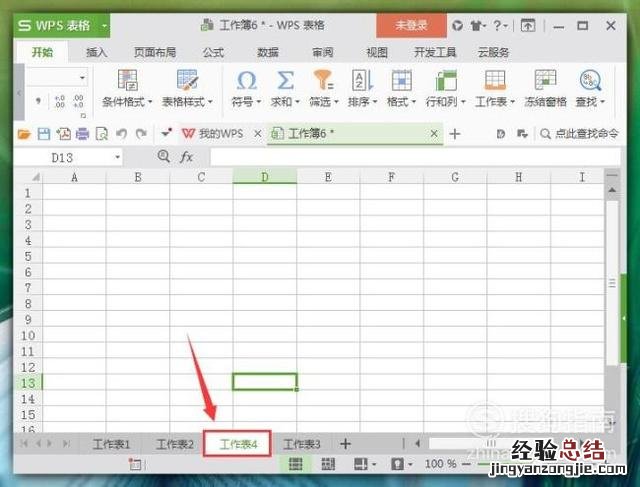Open the 公式 ribbon tab

(213, 52)
